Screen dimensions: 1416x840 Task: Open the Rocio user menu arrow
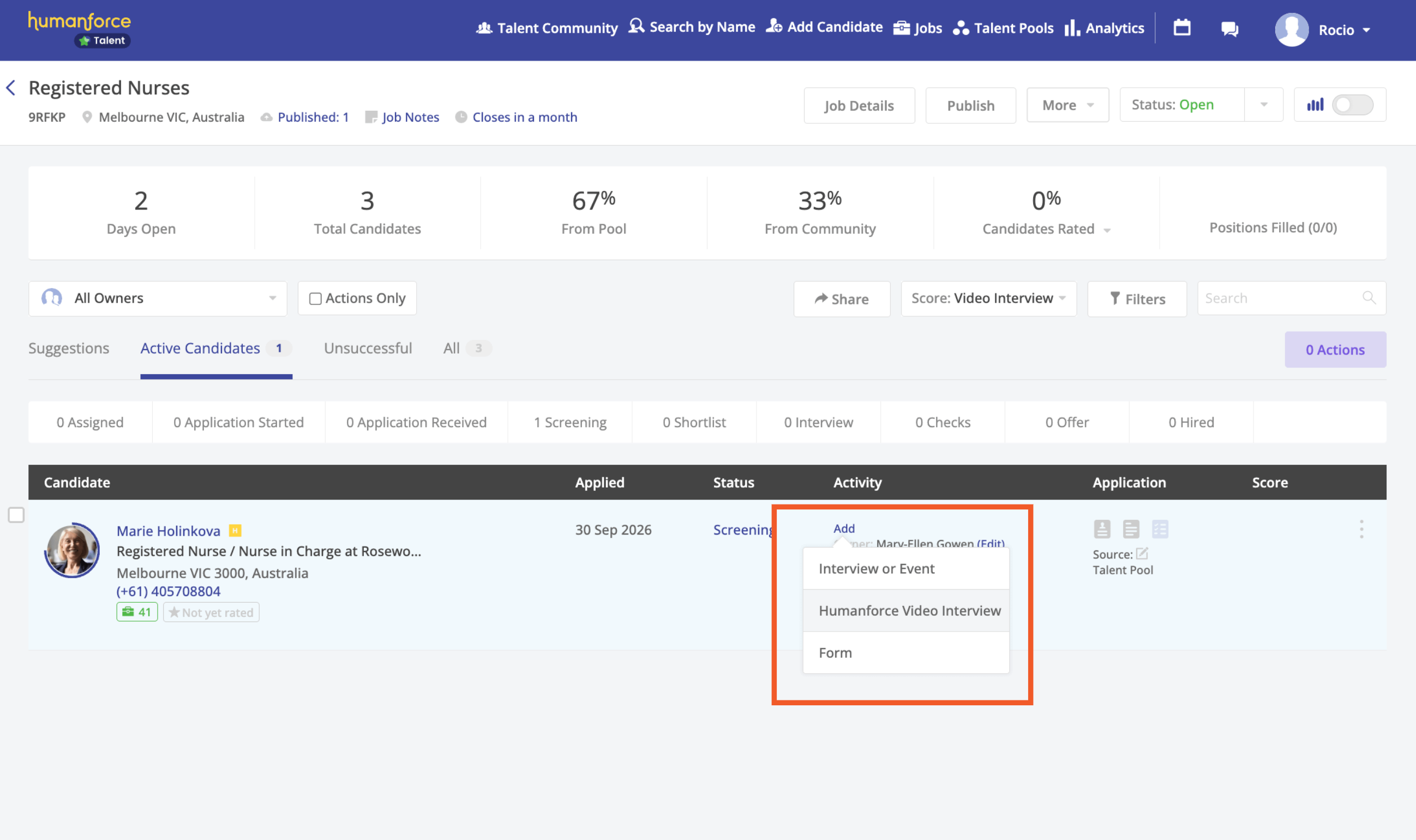point(1366,31)
